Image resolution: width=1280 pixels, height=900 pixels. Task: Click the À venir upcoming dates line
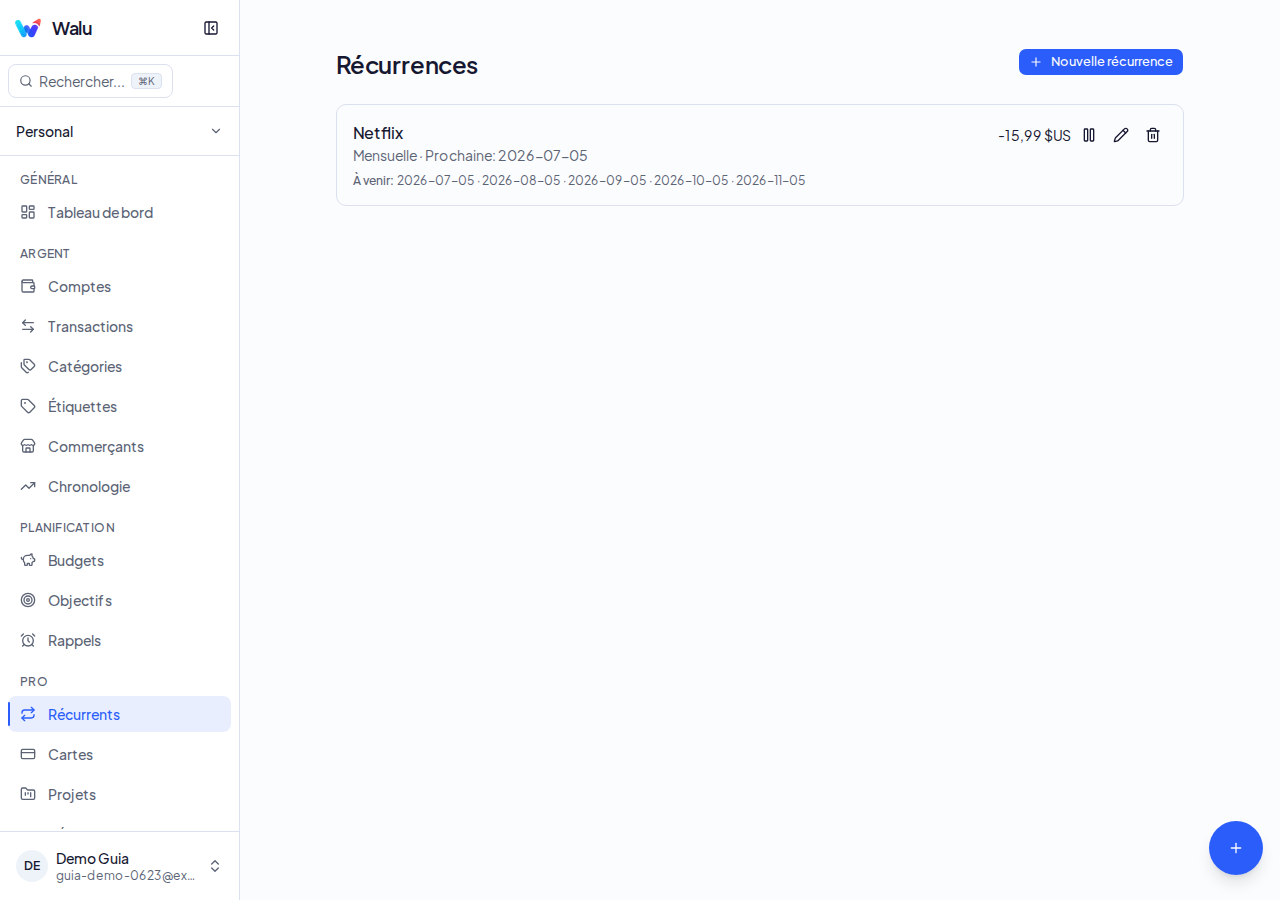click(579, 180)
